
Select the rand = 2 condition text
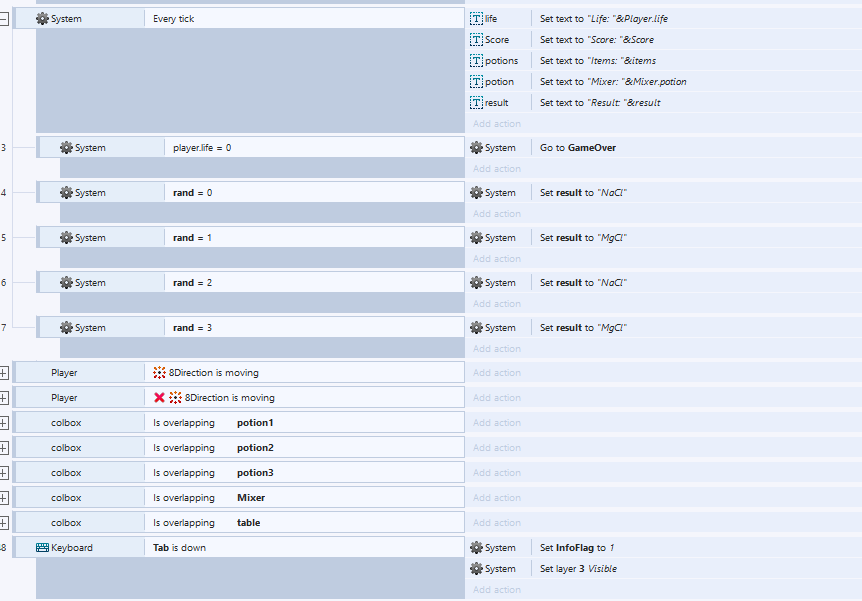192,283
